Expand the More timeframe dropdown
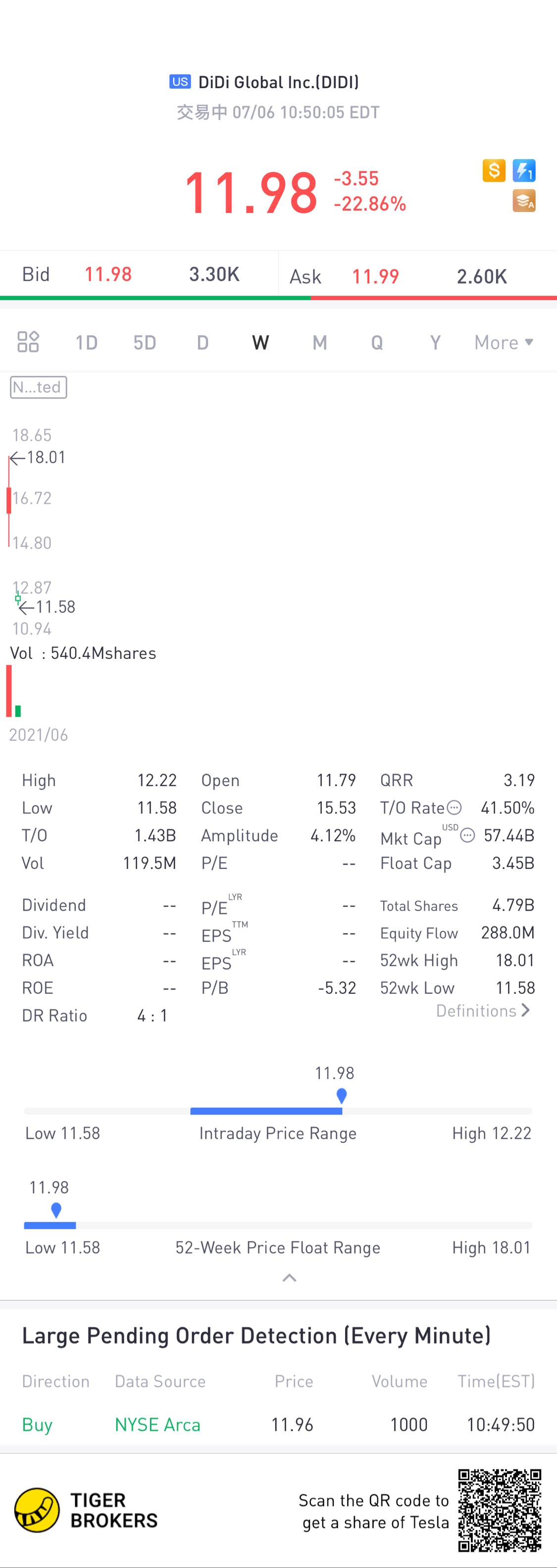The image size is (557, 1568). [x=504, y=343]
